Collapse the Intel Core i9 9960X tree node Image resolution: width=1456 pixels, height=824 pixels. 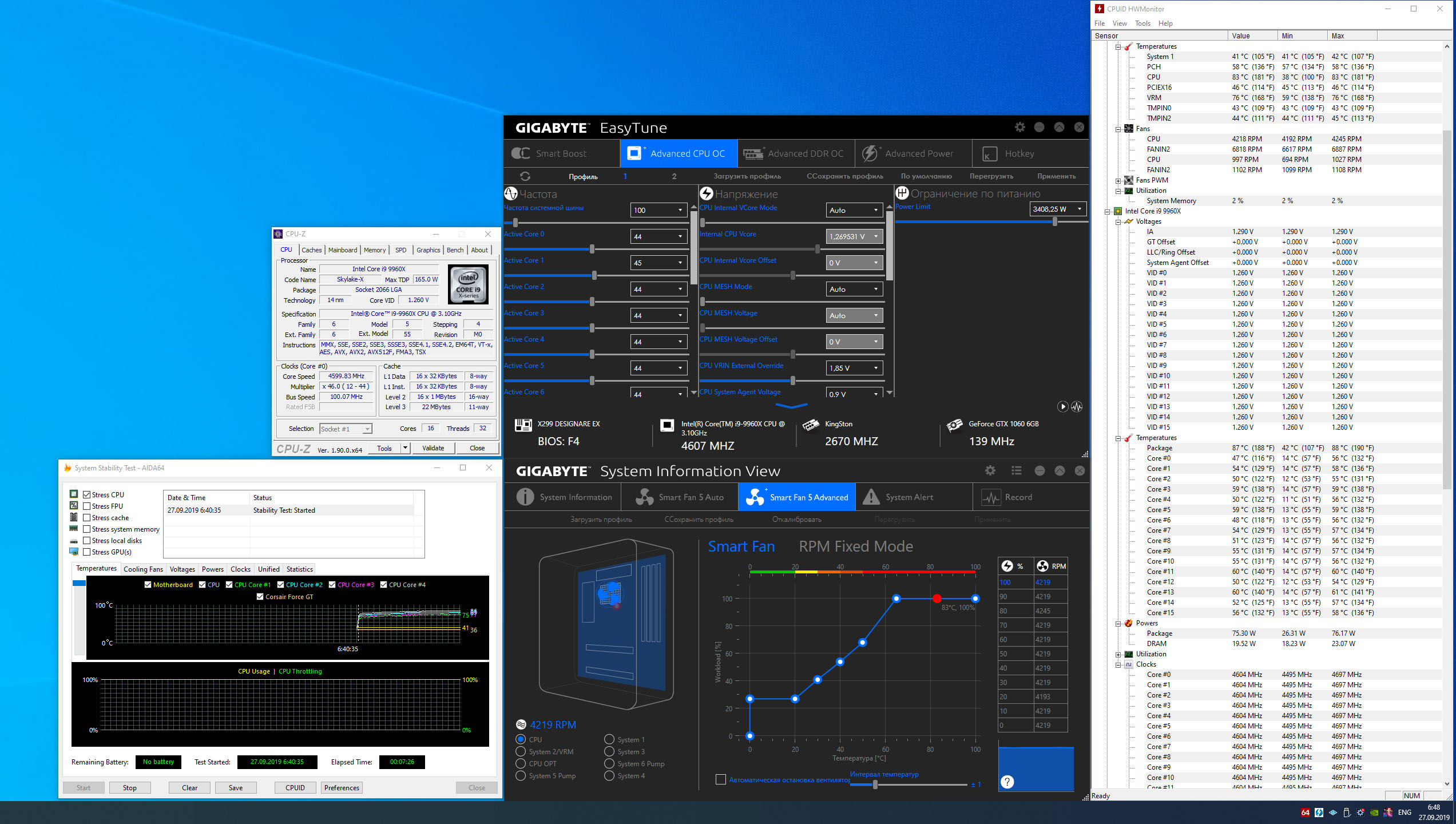(1108, 211)
